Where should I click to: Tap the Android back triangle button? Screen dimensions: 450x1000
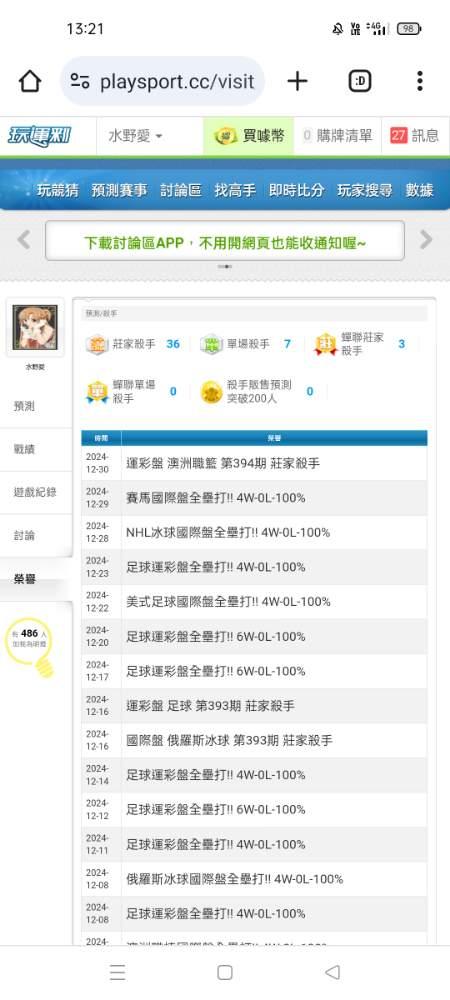click(332, 972)
